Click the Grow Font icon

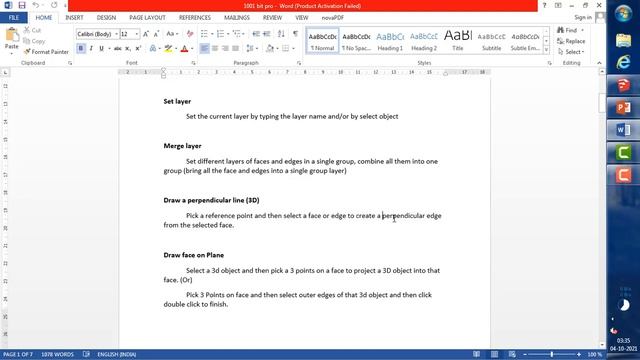146,34
